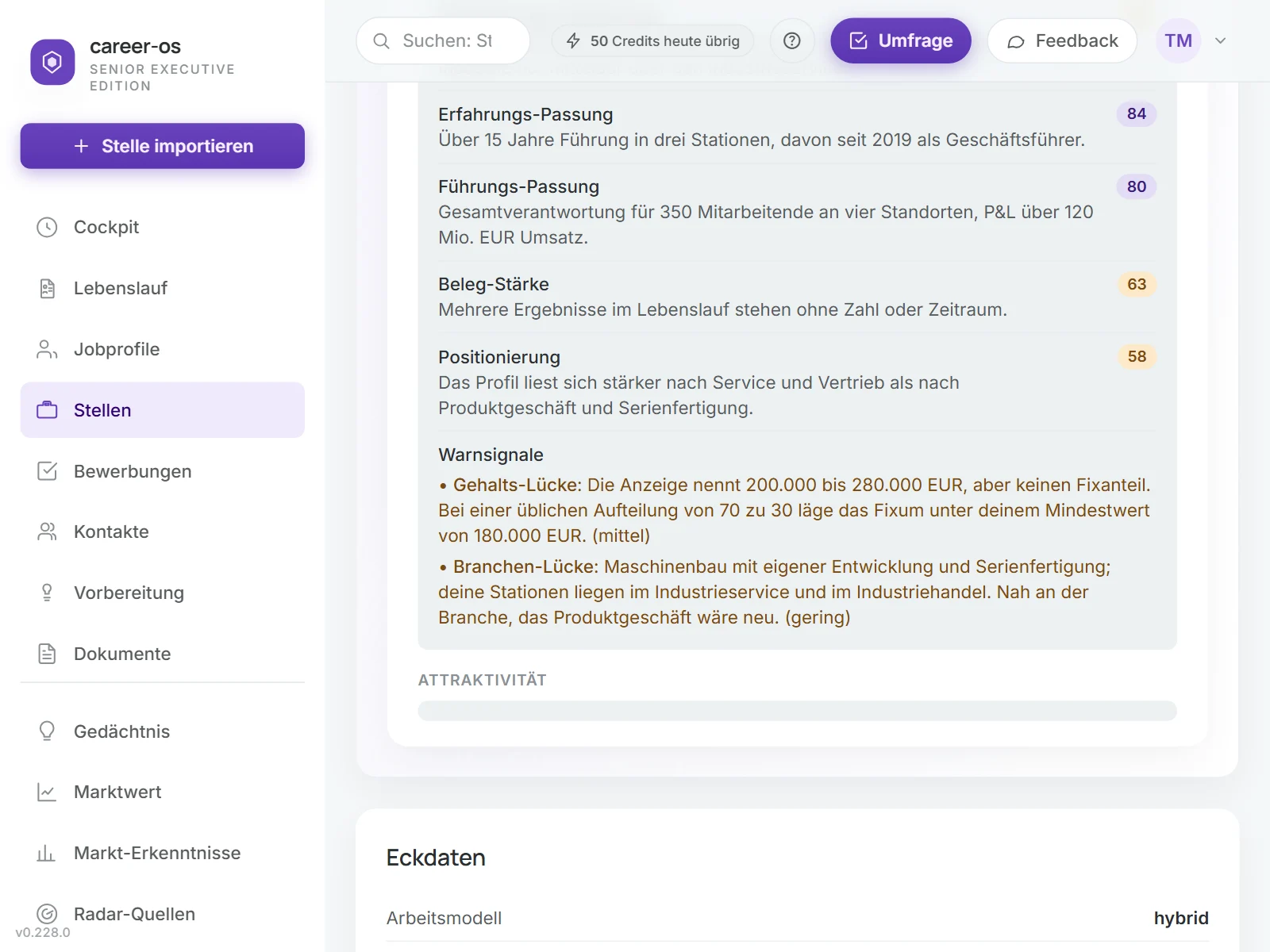Click the lightning bolt credits icon
The image size is (1270, 952).
(x=573, y=41)
